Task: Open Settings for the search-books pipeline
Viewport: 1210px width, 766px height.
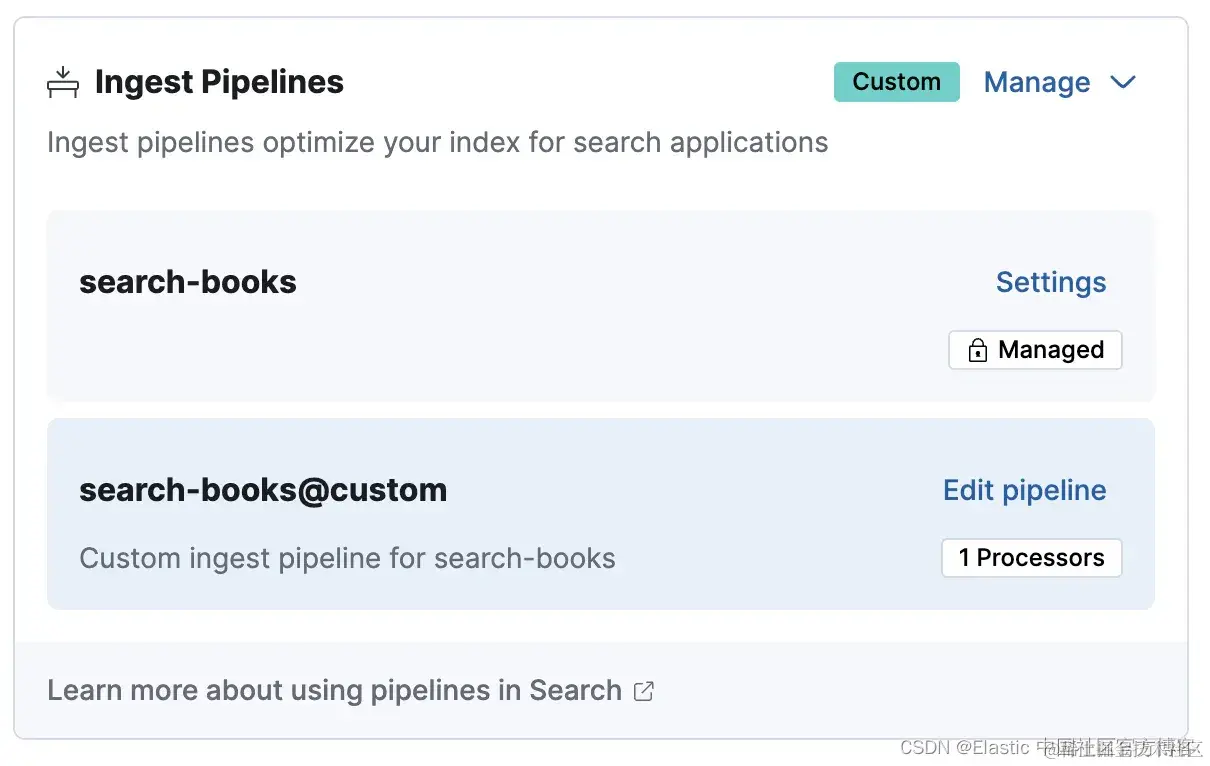Action: click(1050, 282)
